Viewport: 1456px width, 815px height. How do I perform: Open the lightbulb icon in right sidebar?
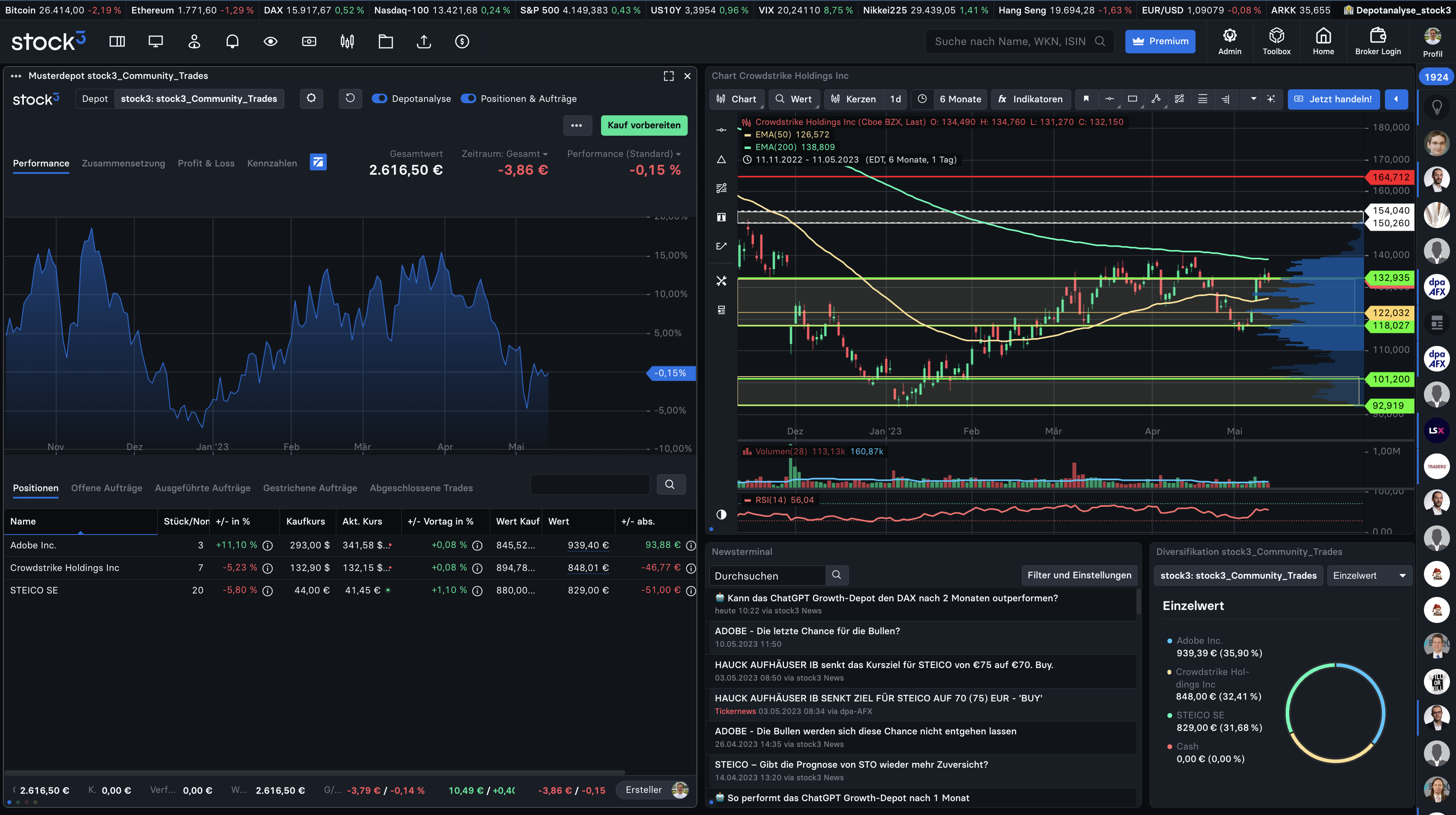1437,107
